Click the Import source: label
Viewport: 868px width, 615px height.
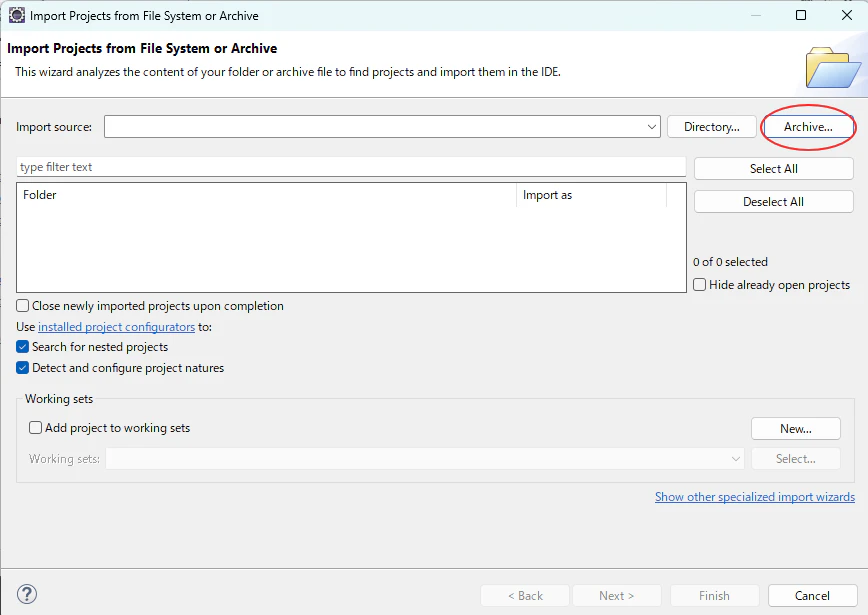click(54, 127)
